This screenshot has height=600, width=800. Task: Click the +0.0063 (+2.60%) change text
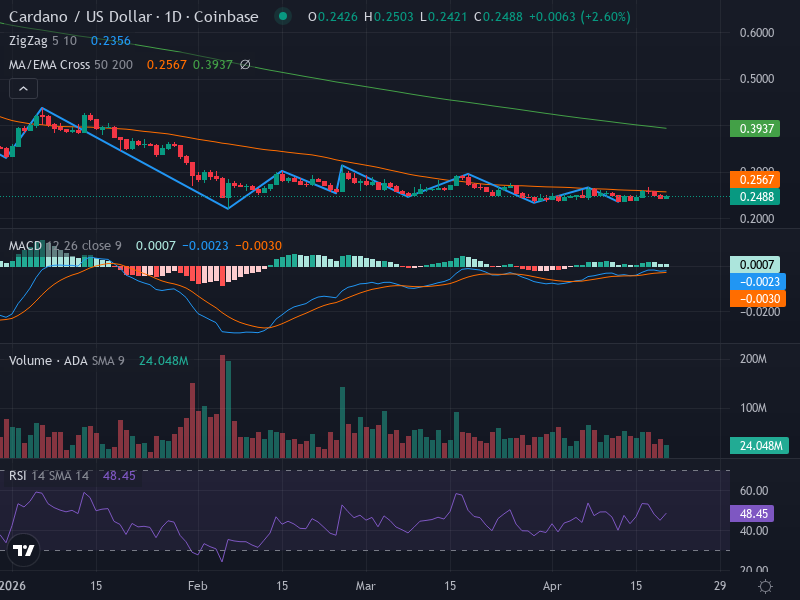(x=580, y=17)
